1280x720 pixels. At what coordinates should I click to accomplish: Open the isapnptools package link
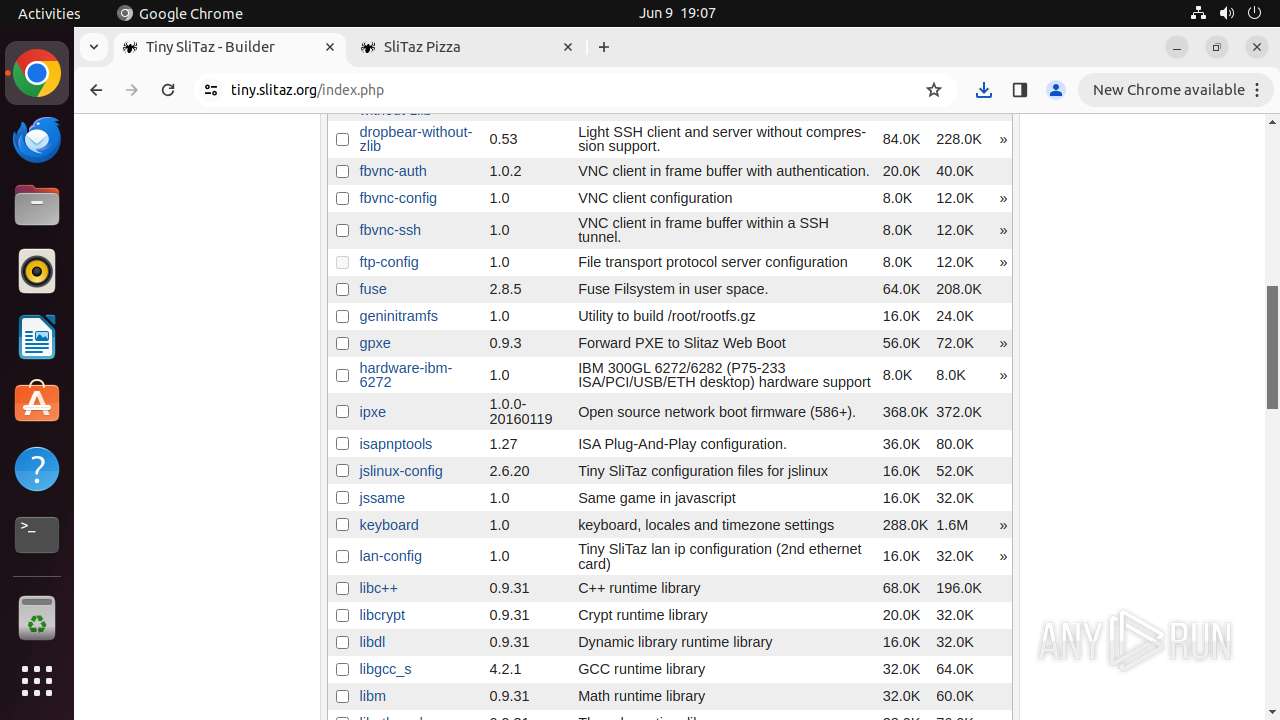(x=396, y=444)
